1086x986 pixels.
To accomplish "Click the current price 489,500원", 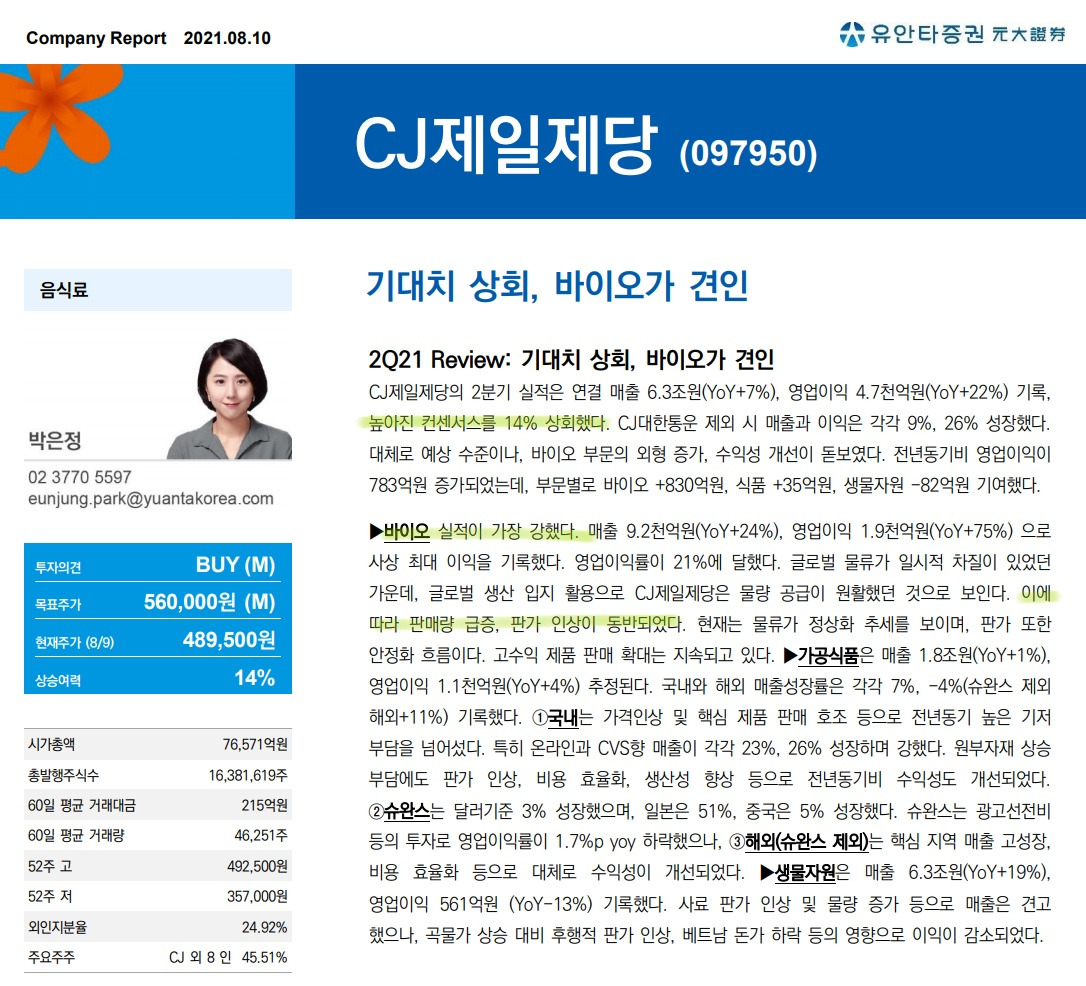I will (x=229, y=640).
